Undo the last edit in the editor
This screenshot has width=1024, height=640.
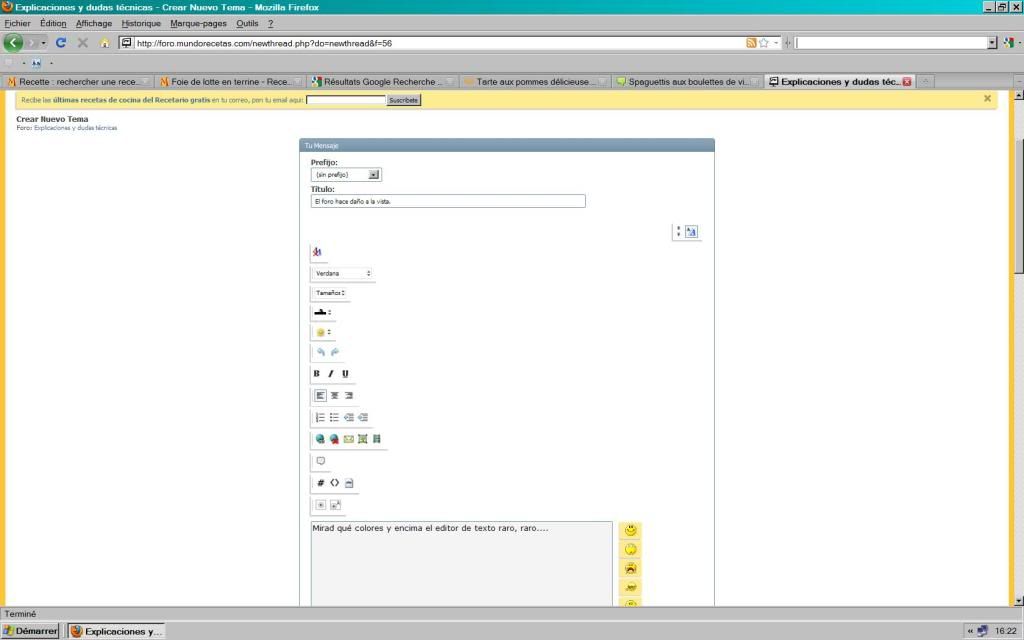[321, 352]
